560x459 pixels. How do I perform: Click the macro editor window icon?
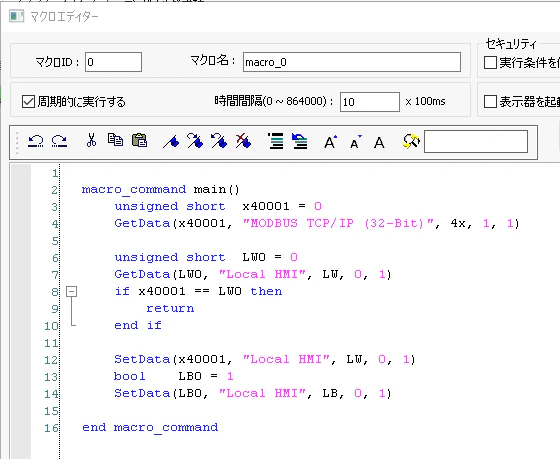pyautogui.click(x=16, y=16)
